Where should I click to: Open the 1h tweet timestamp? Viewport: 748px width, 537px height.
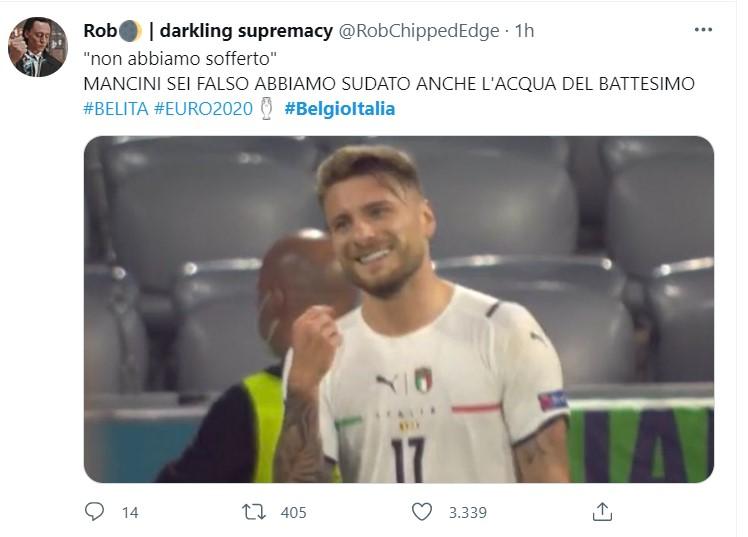click(x=524, y=31)
